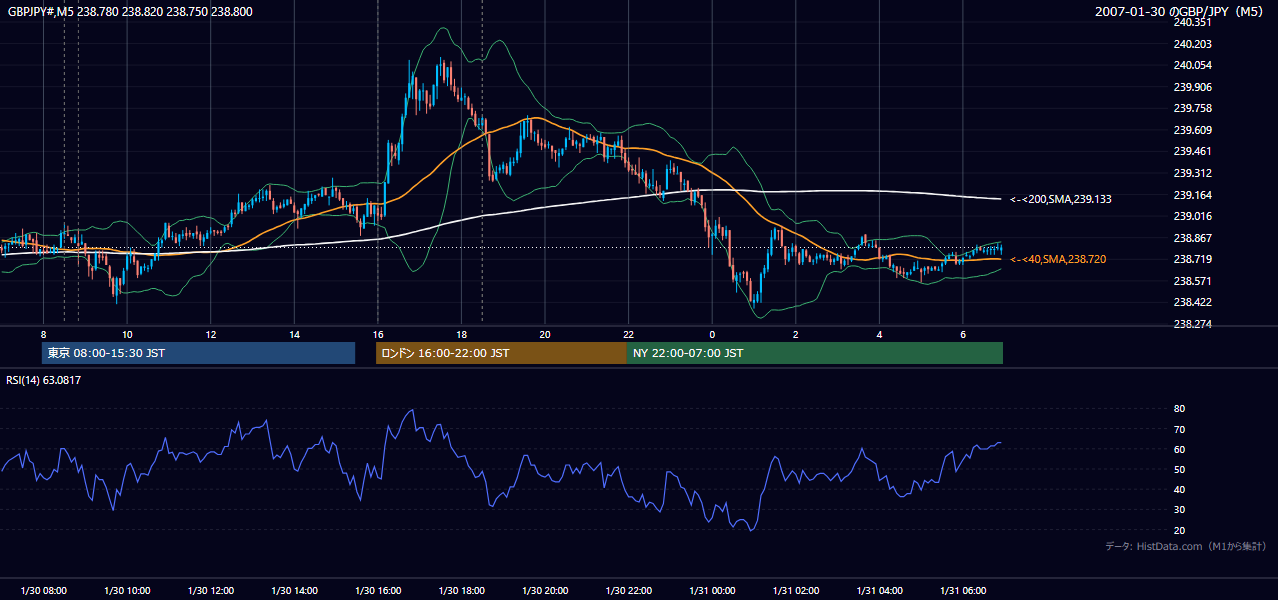
Task: Click the NY 22:00-07:00 JST session bar
Action: pos(815,353)
